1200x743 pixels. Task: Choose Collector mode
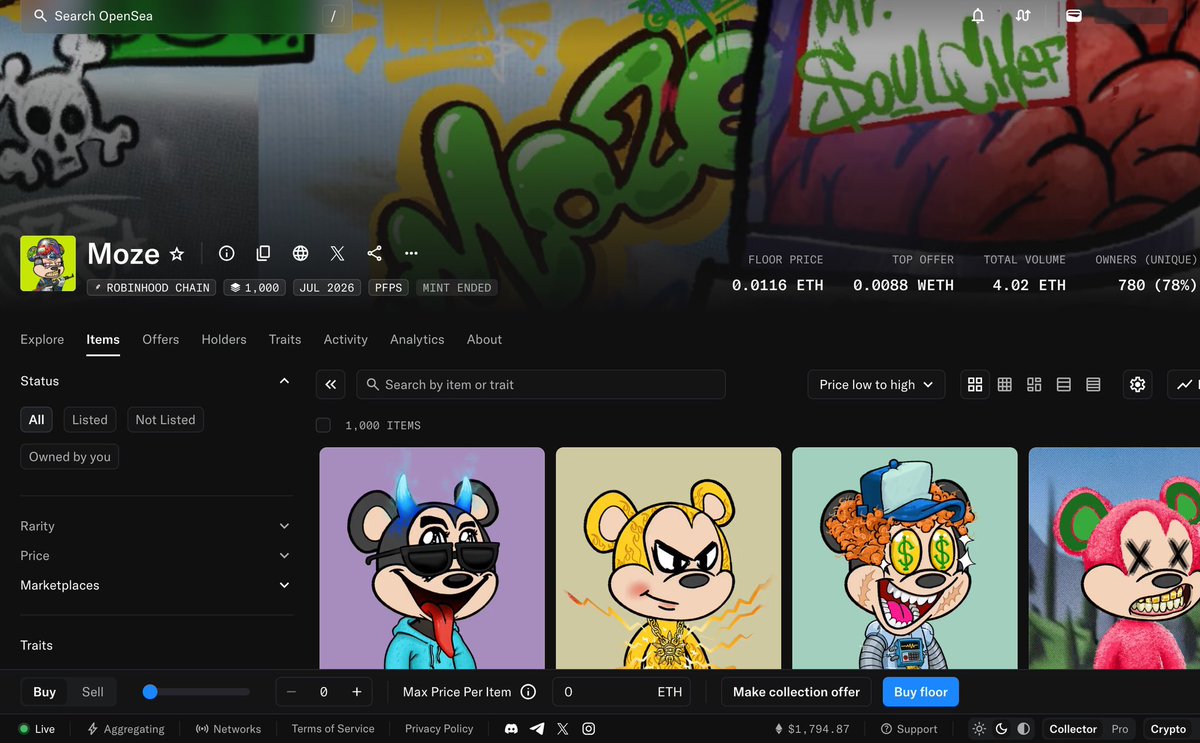[1073, 729]
